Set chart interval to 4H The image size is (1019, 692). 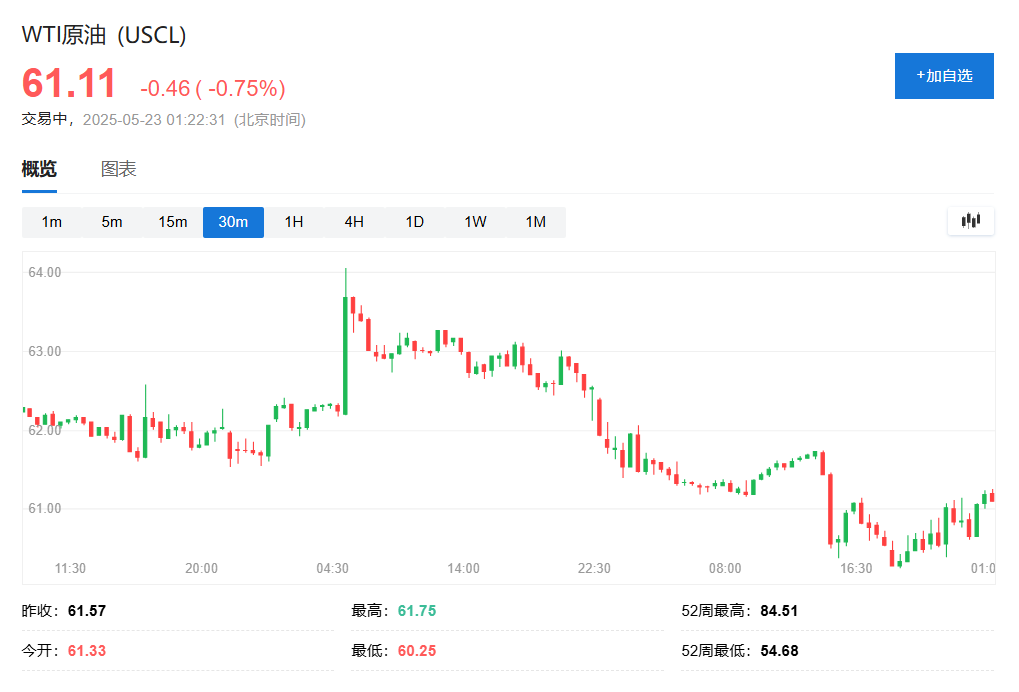click(354, 222)
